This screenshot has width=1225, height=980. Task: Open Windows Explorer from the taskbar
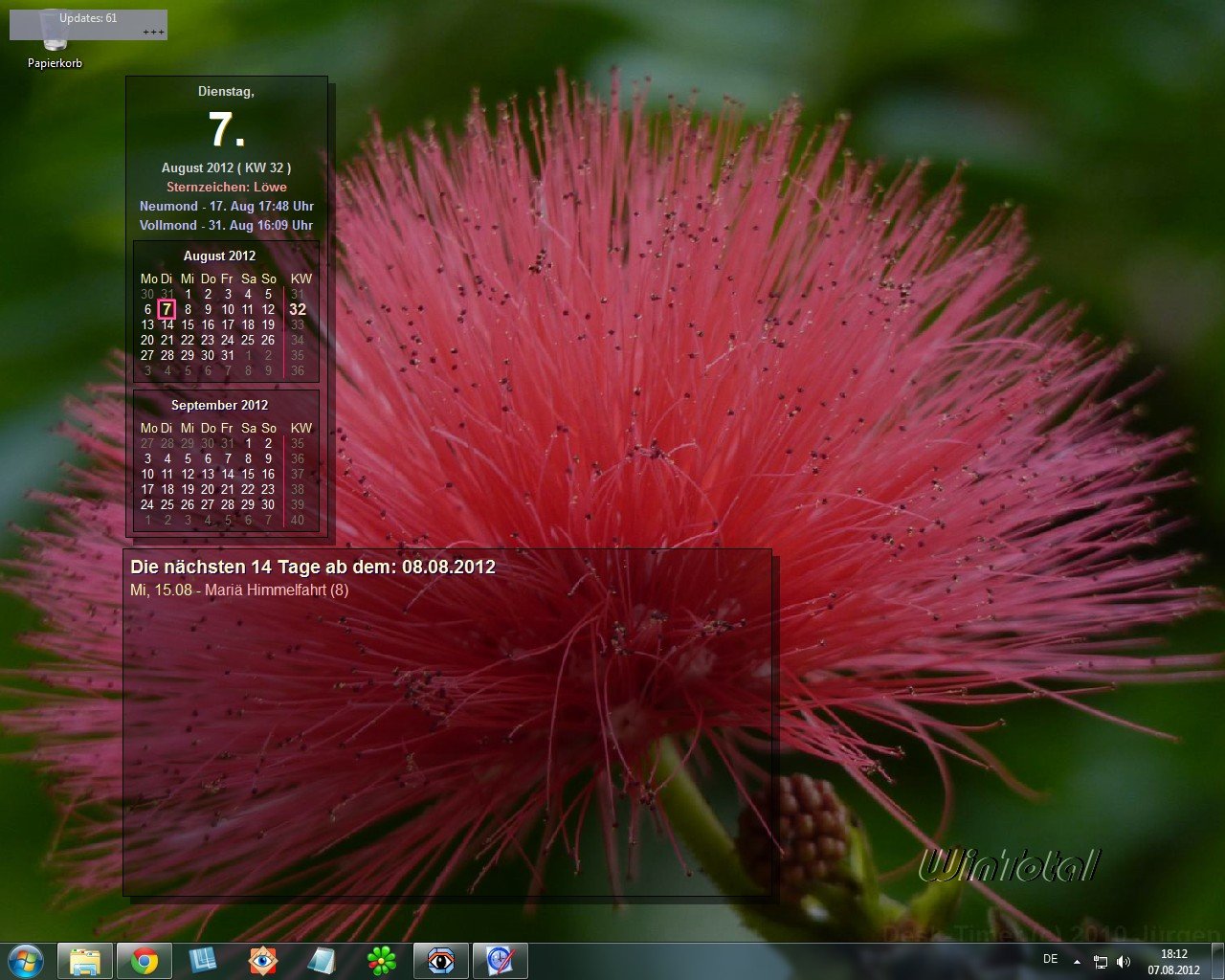point(85,961)
